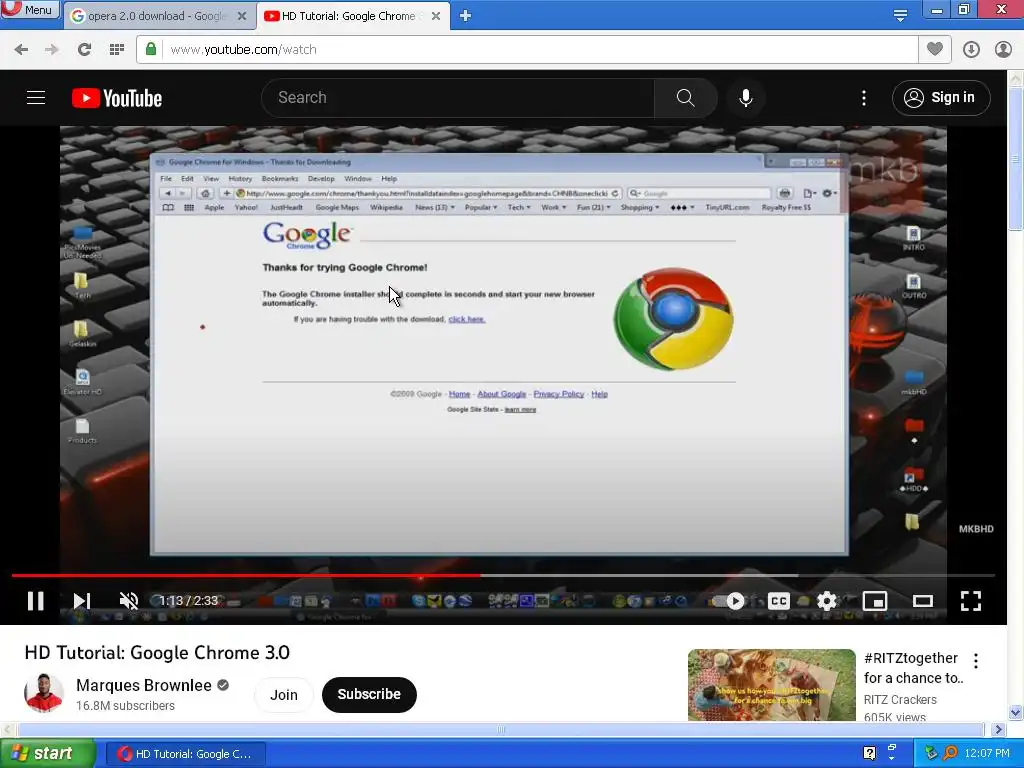
Task: Click the Join button
Action: click(284, 695)
